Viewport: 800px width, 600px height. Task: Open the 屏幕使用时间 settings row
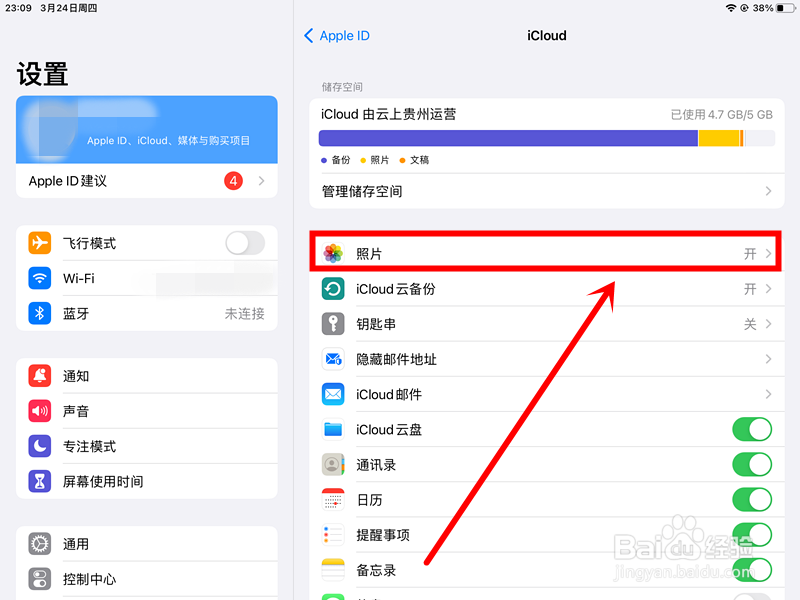[x=147, y=481]
